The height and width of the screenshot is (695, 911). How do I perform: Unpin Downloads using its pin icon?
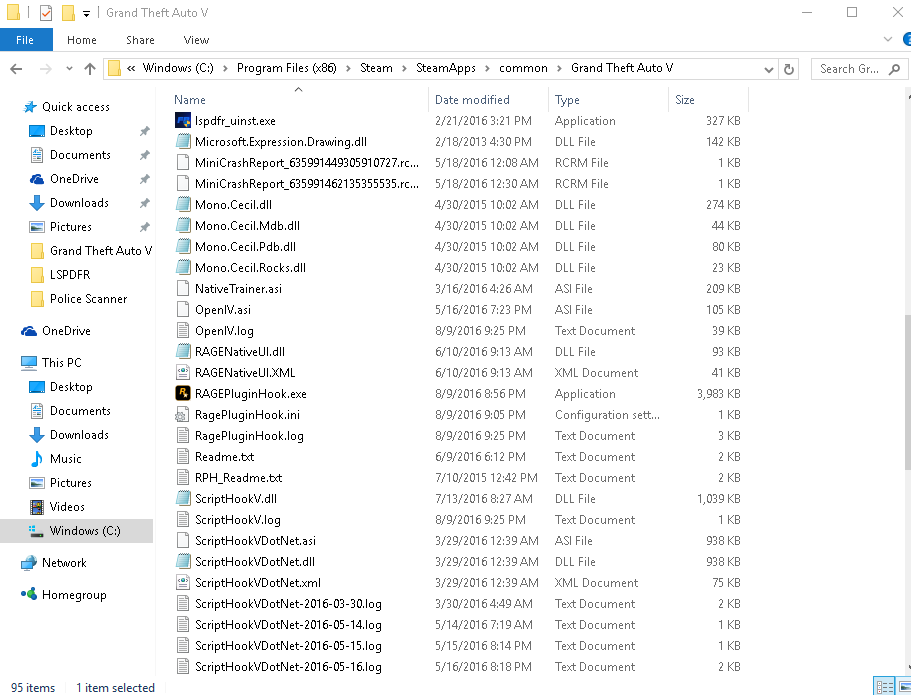click(x=145, y=203)
